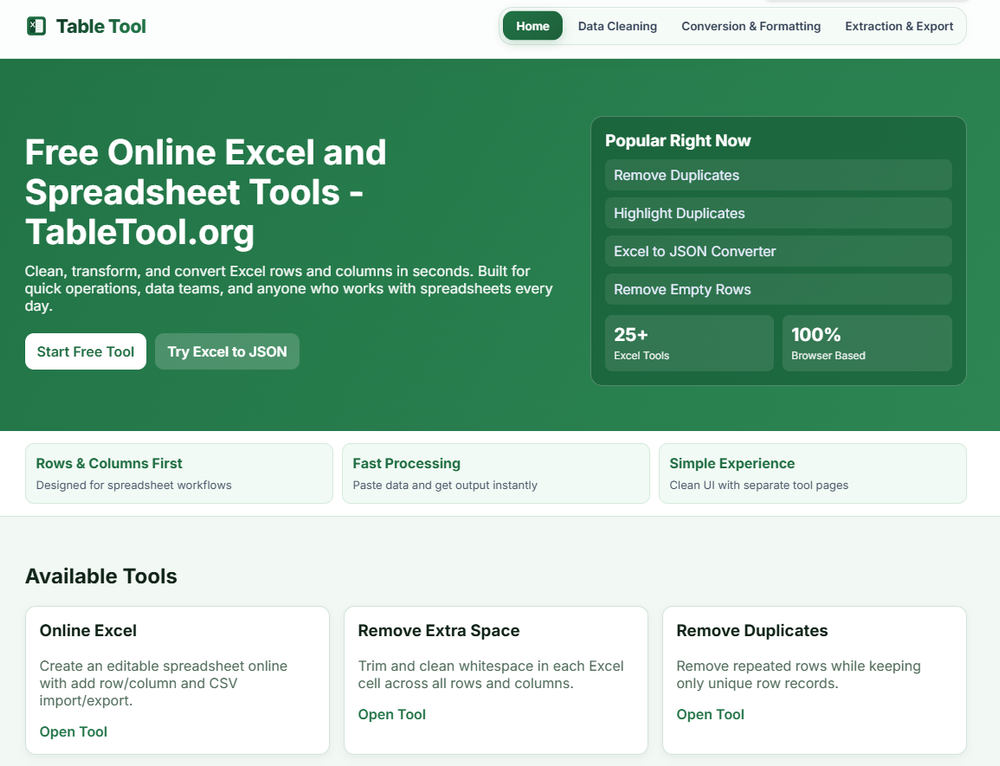Open the Home nav tab
This screenshot has width=1000, height=766.
coord(533,26)
